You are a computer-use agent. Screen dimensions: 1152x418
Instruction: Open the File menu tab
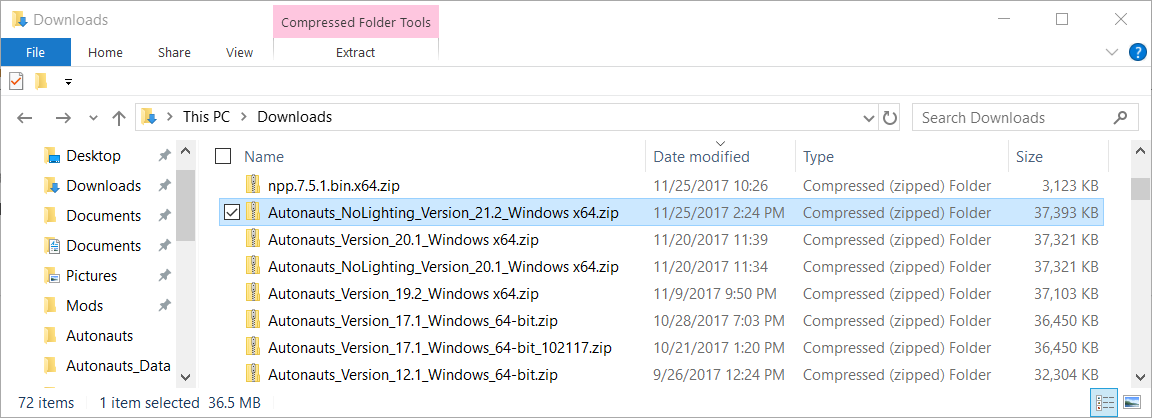(x=35, y=52)
